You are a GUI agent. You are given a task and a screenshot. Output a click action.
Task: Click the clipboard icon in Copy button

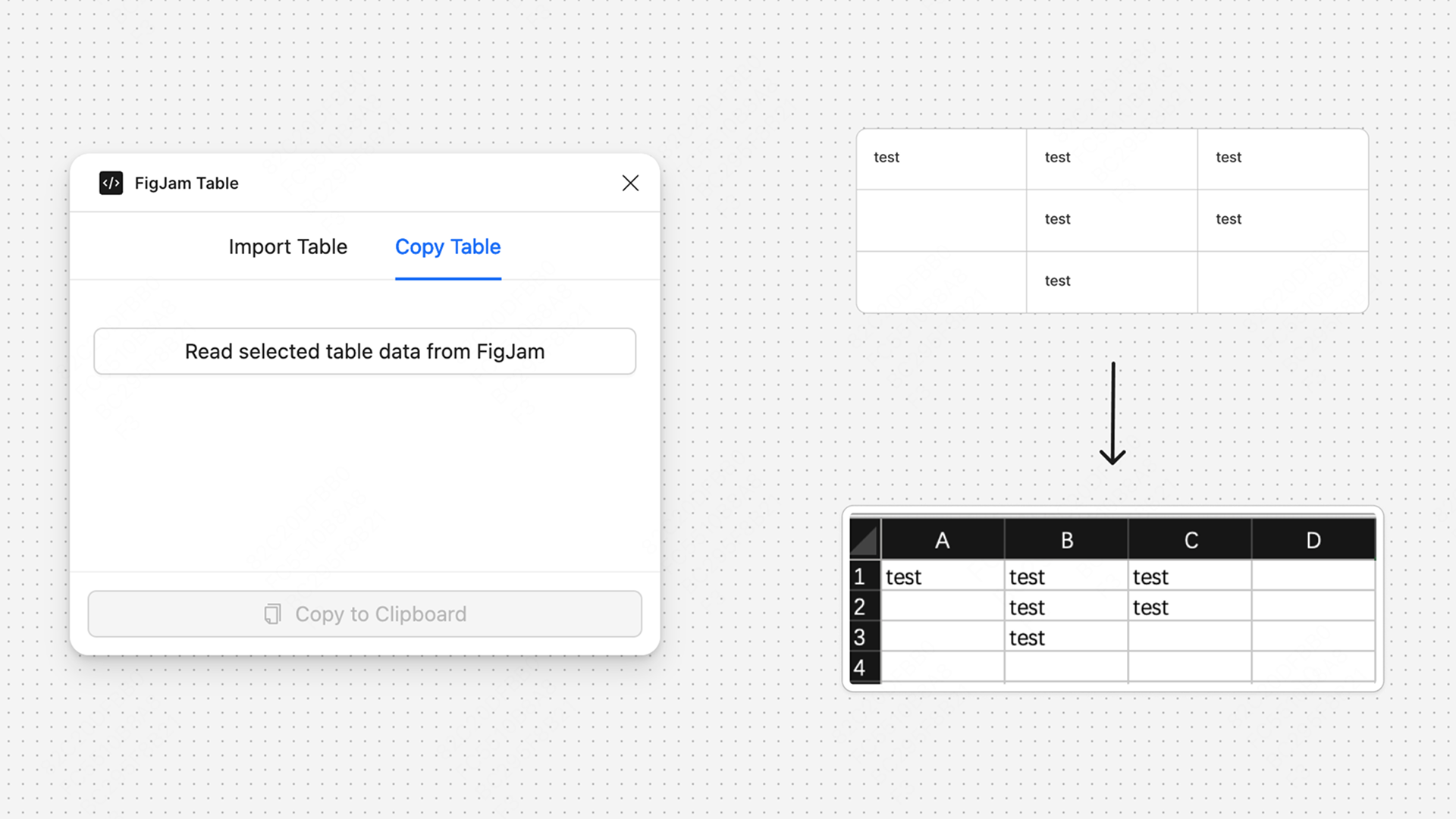(x=272, y=614)
